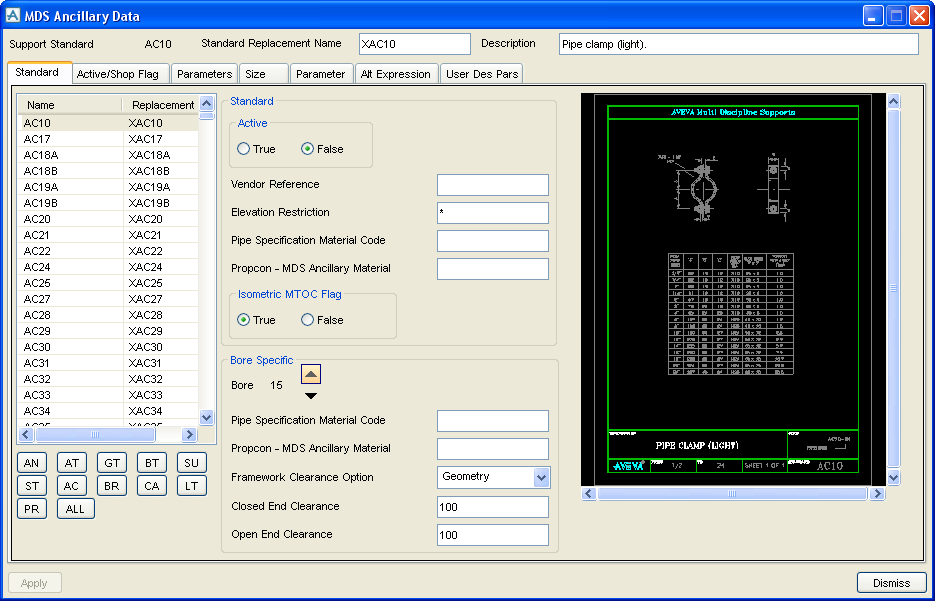Open the User Des Pars tab

click(x=482, y=74)
